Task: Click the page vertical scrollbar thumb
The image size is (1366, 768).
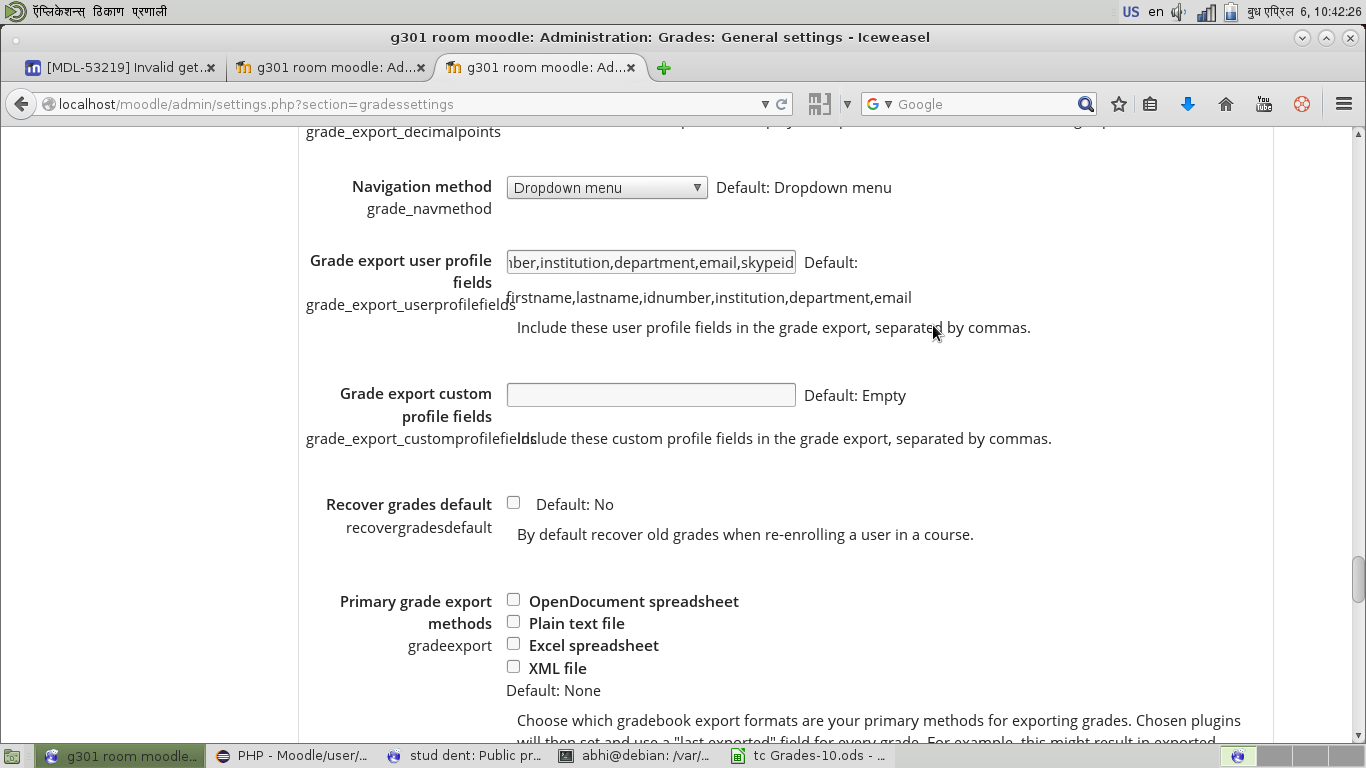Action: click(1358, 579)
